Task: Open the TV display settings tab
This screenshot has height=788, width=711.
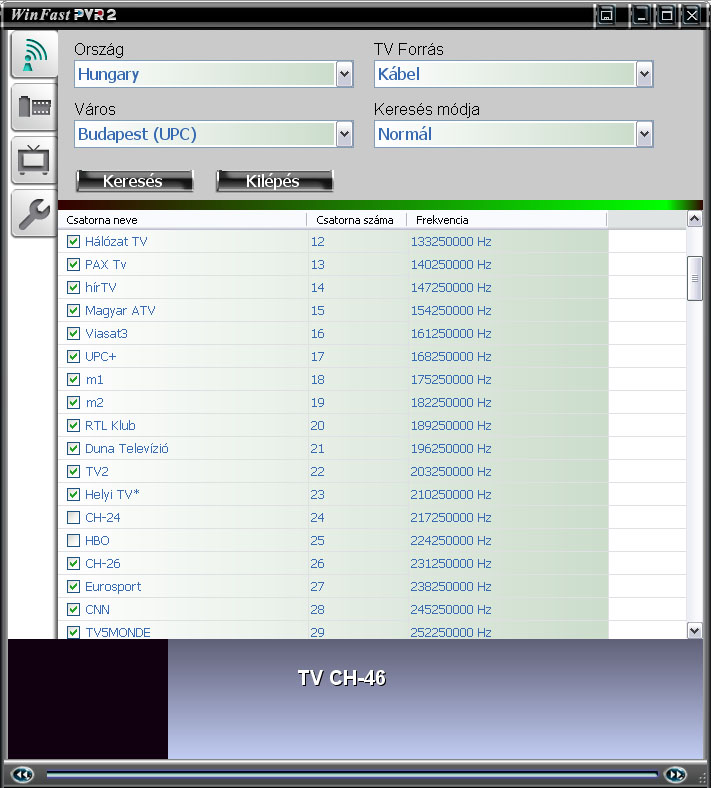Action: point(34,160)
